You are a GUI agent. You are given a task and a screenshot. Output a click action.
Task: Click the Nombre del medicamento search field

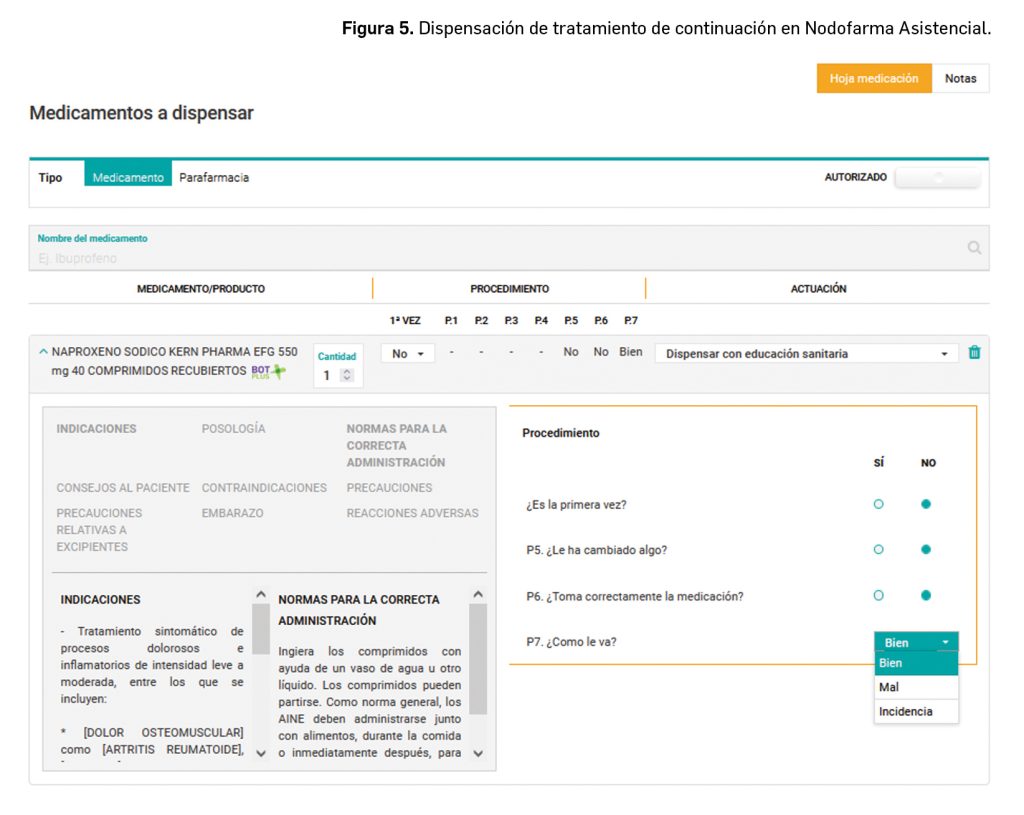pos(490,257)
